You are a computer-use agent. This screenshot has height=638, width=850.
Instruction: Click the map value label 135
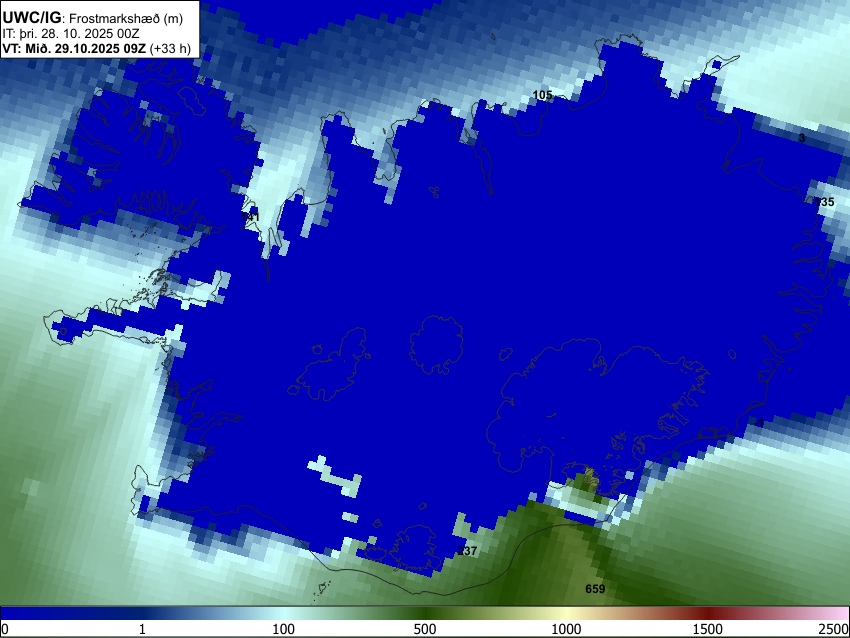pyautogui.click(x=825, y=202)
